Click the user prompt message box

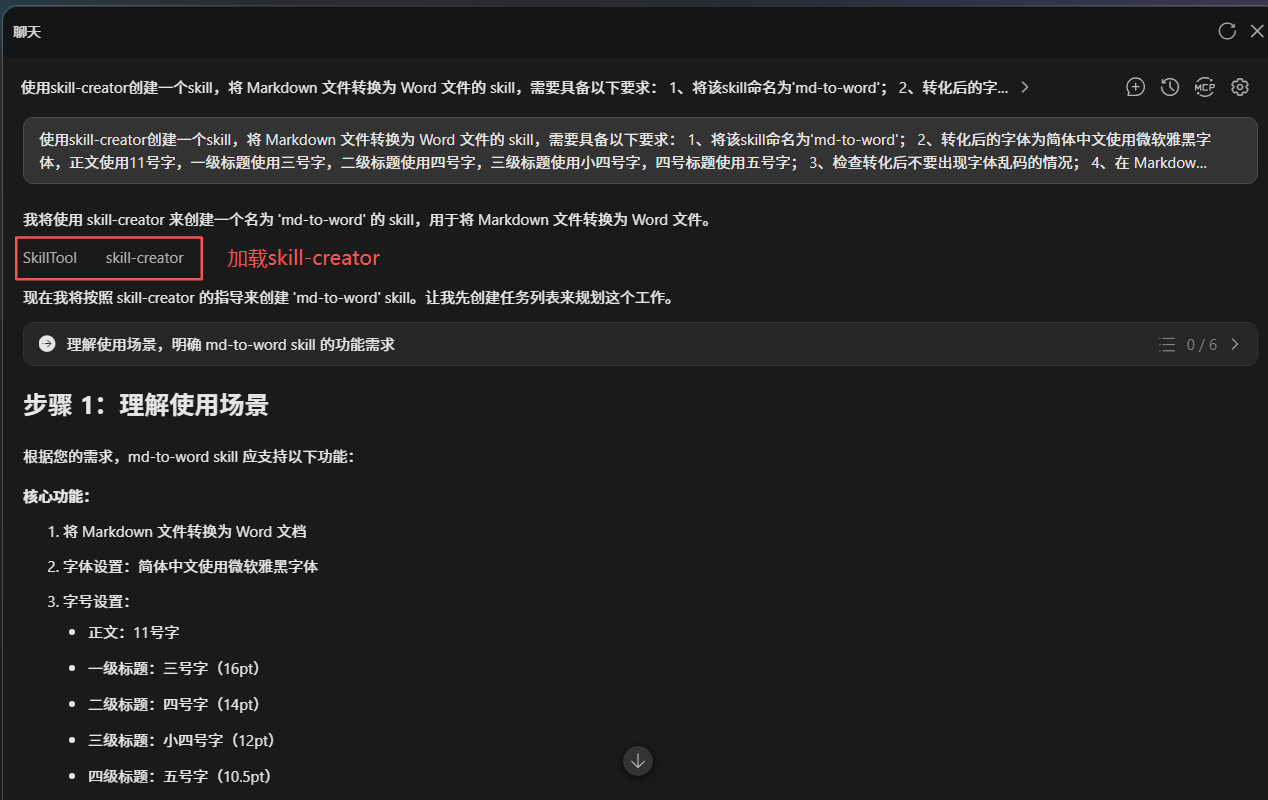(x=640, y=150)
